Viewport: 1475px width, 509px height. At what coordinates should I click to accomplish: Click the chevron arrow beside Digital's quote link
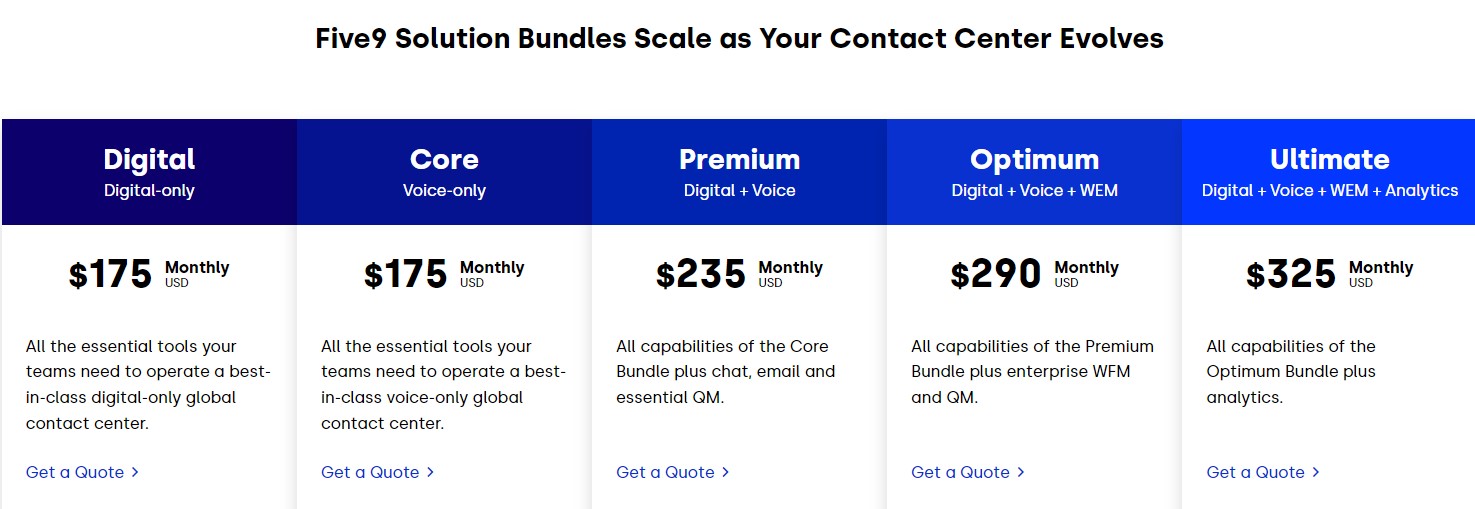point(135,472)
